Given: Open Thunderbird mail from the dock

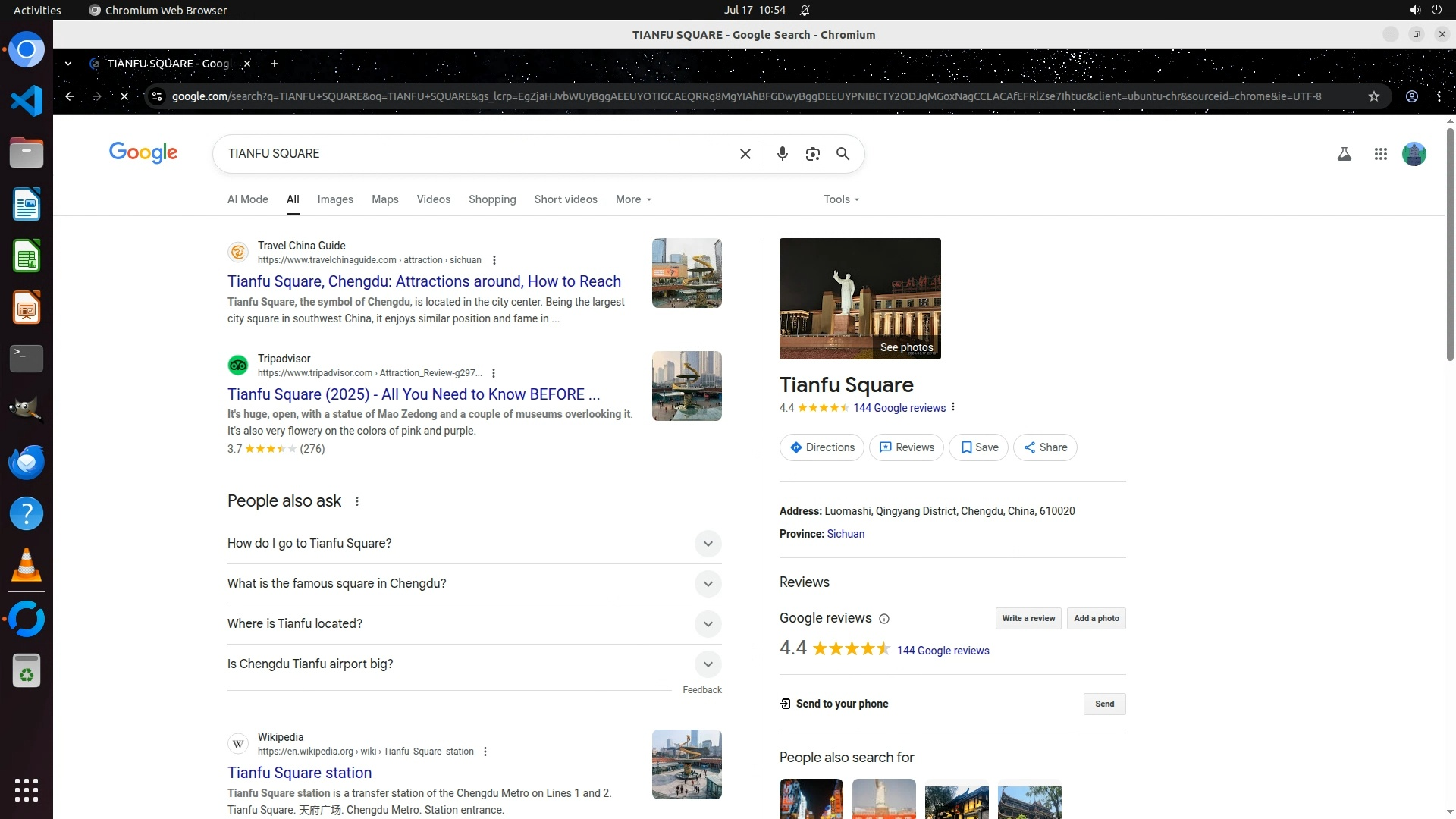Looking at the screenshot, I should tap(27, 462).
